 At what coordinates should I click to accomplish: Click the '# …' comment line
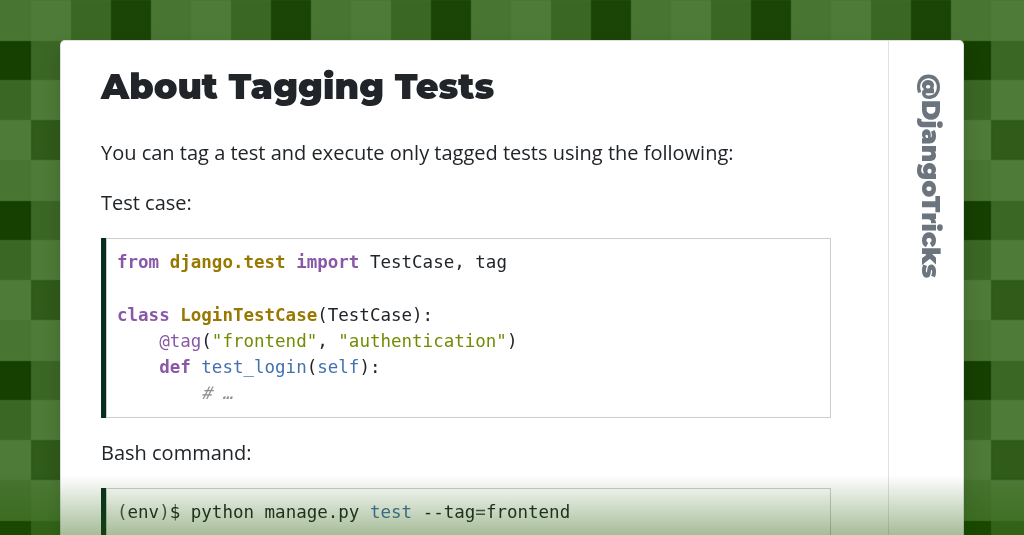coord(217,393)
